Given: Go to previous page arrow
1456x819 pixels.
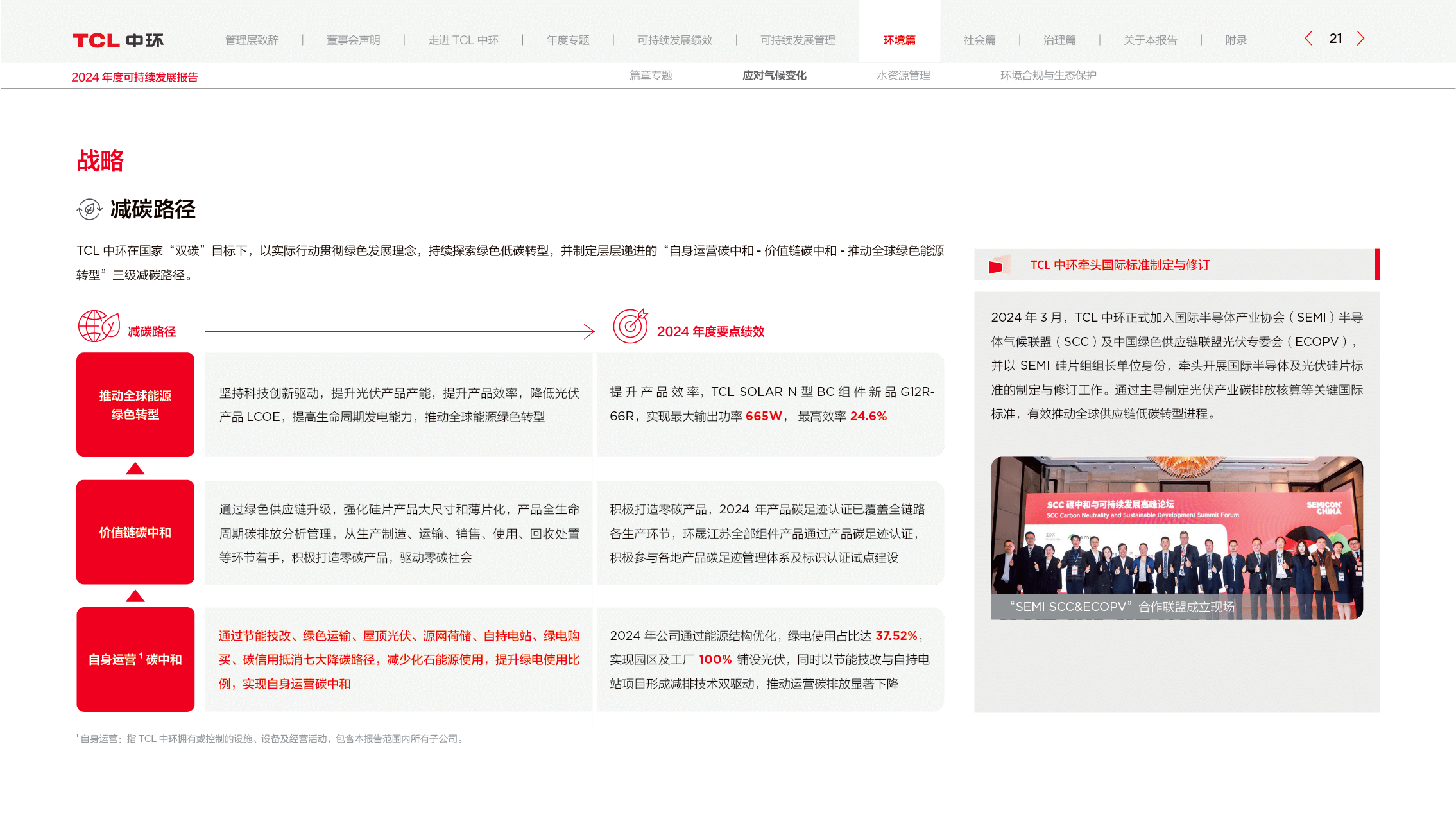Looking at the screenshot, I should pos(1308,39).
